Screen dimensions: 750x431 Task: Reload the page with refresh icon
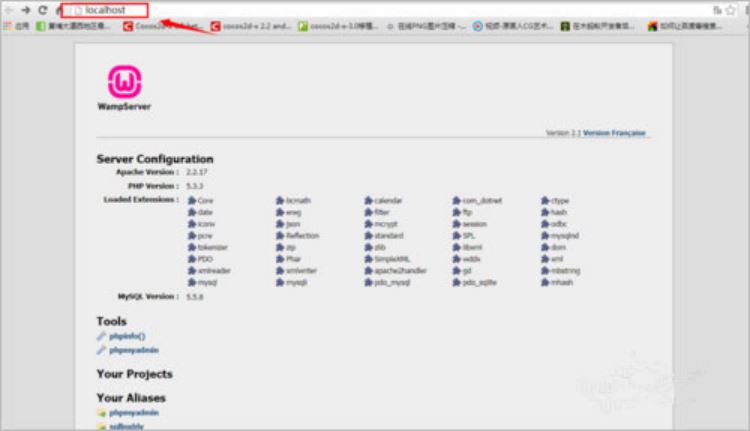[43, 10]
